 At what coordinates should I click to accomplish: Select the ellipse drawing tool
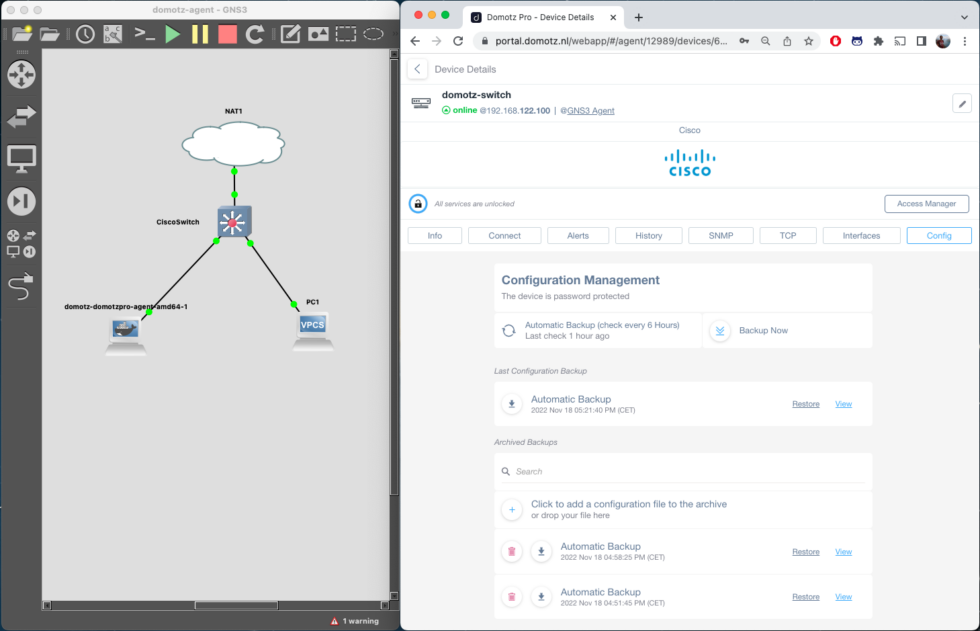point(372,33)
